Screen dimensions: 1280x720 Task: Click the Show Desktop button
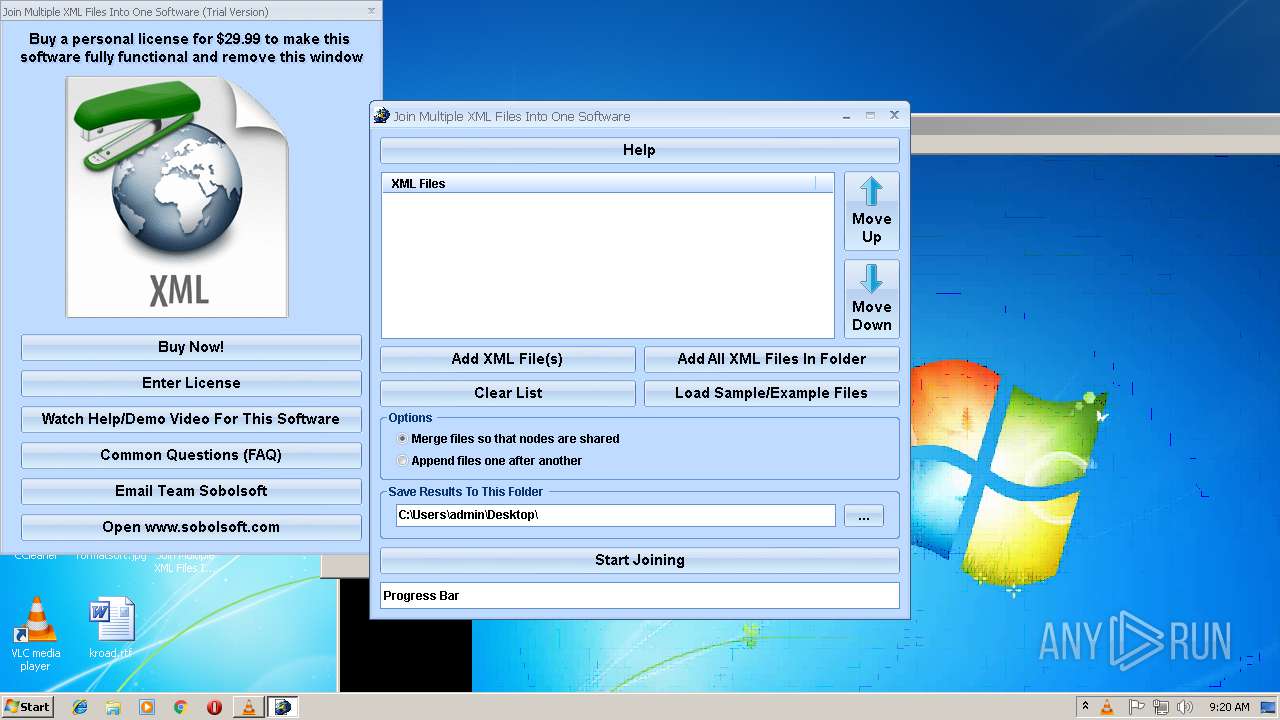tap(1270, 707)
